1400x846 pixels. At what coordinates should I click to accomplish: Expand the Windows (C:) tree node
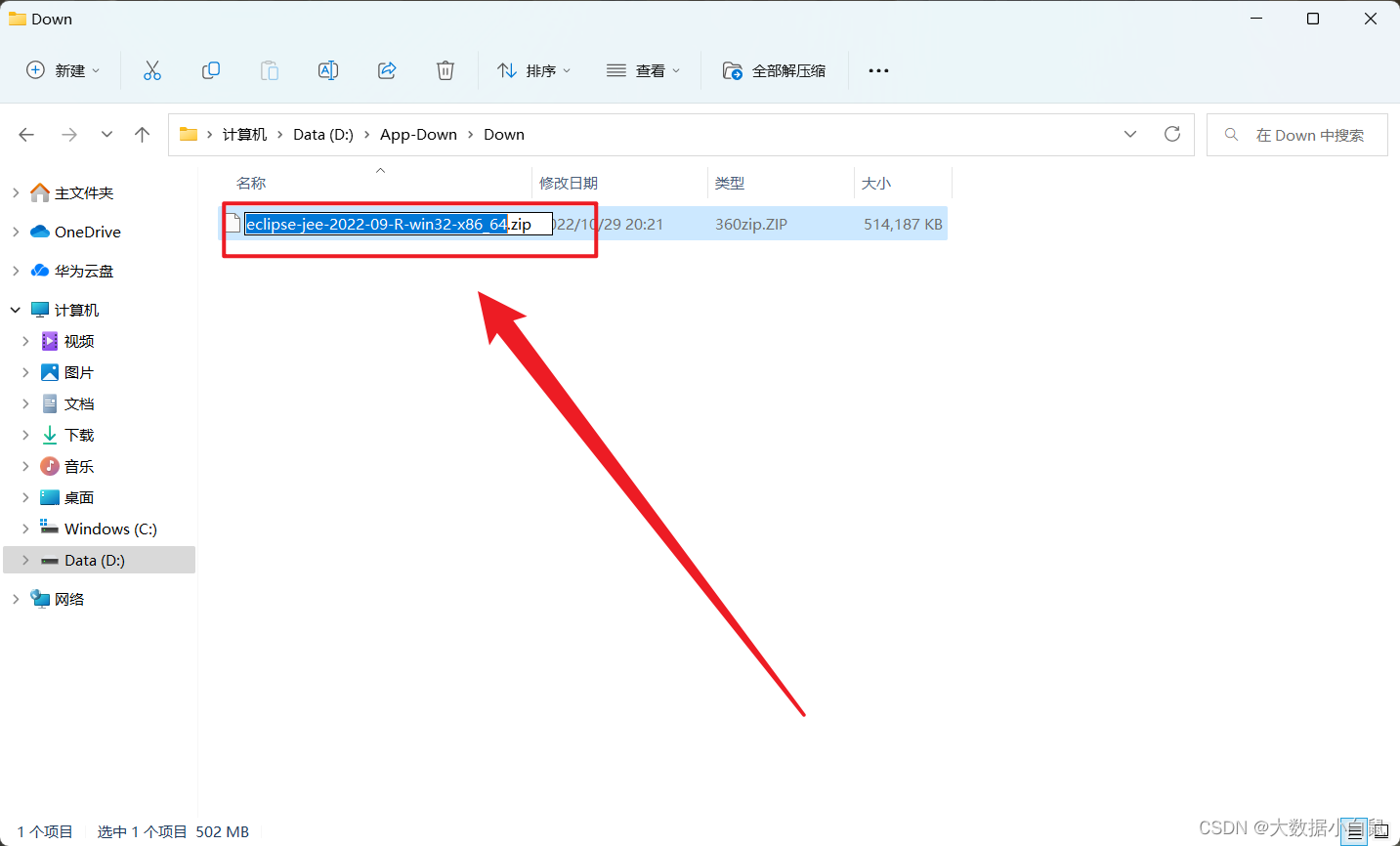pos(25,529)
